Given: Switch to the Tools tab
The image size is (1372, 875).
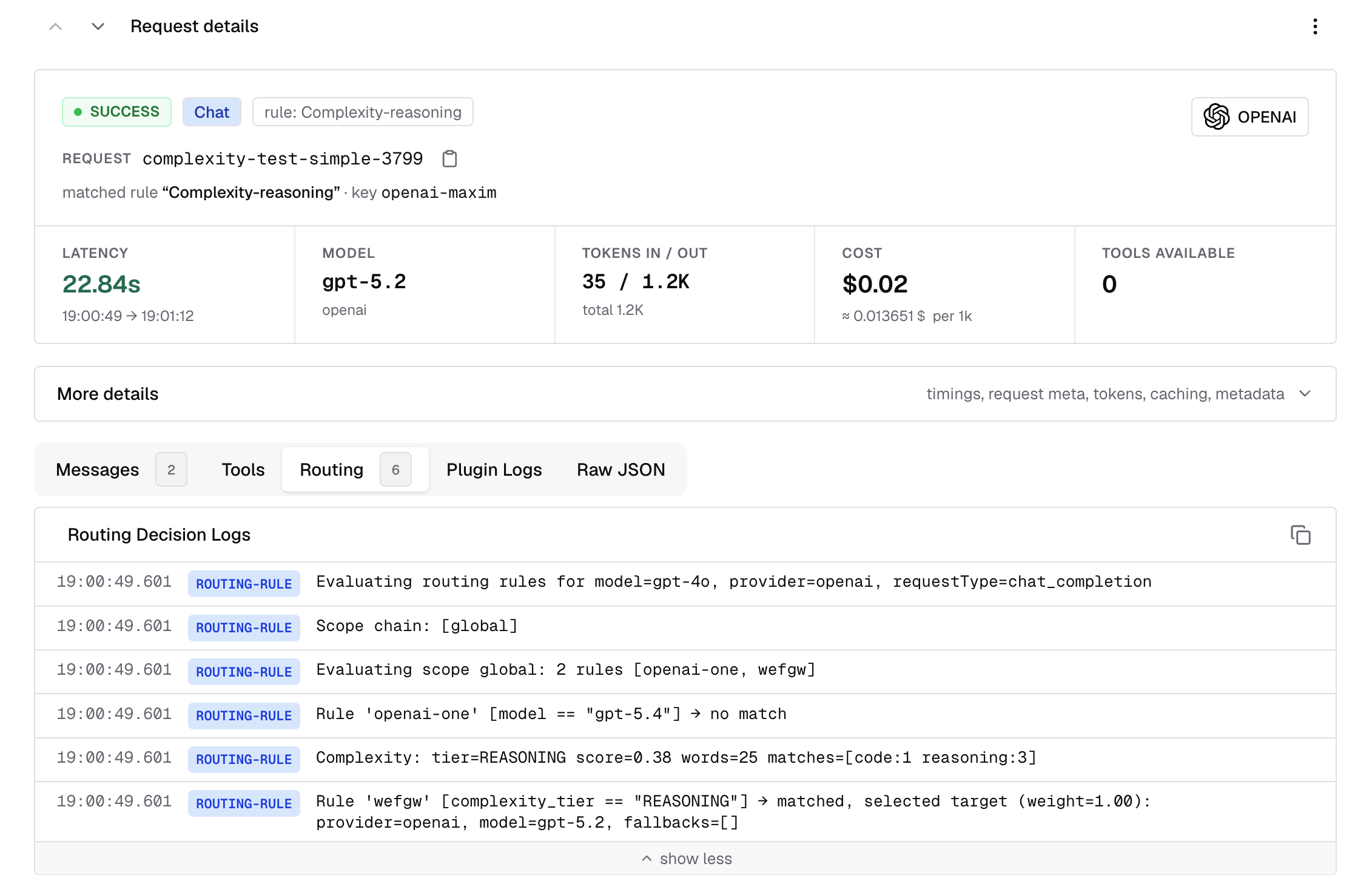Looking at the screenshot, I should click(243, 470).
